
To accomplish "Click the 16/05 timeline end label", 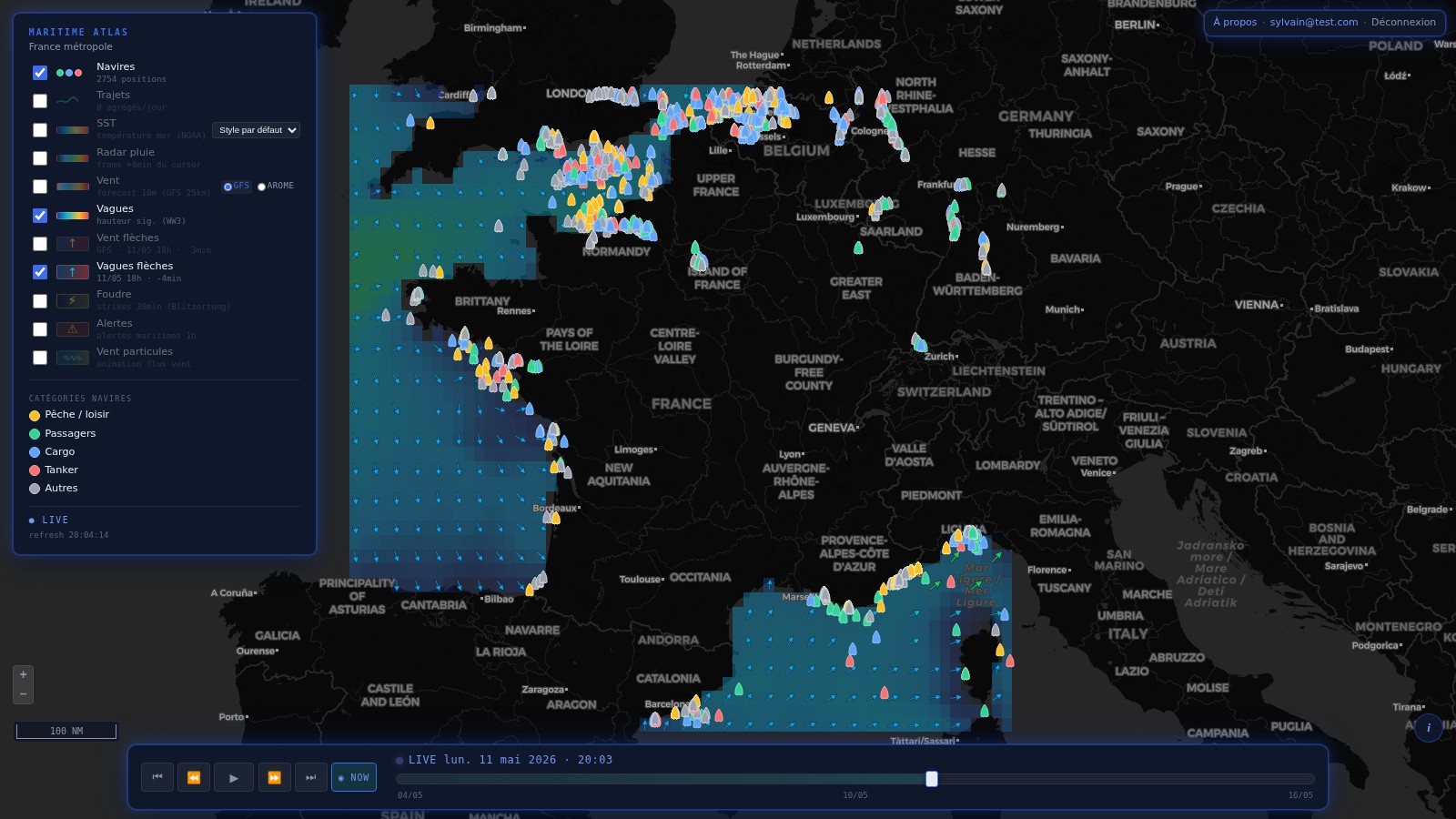I will pyautogui.click(x=1300, y=795).
